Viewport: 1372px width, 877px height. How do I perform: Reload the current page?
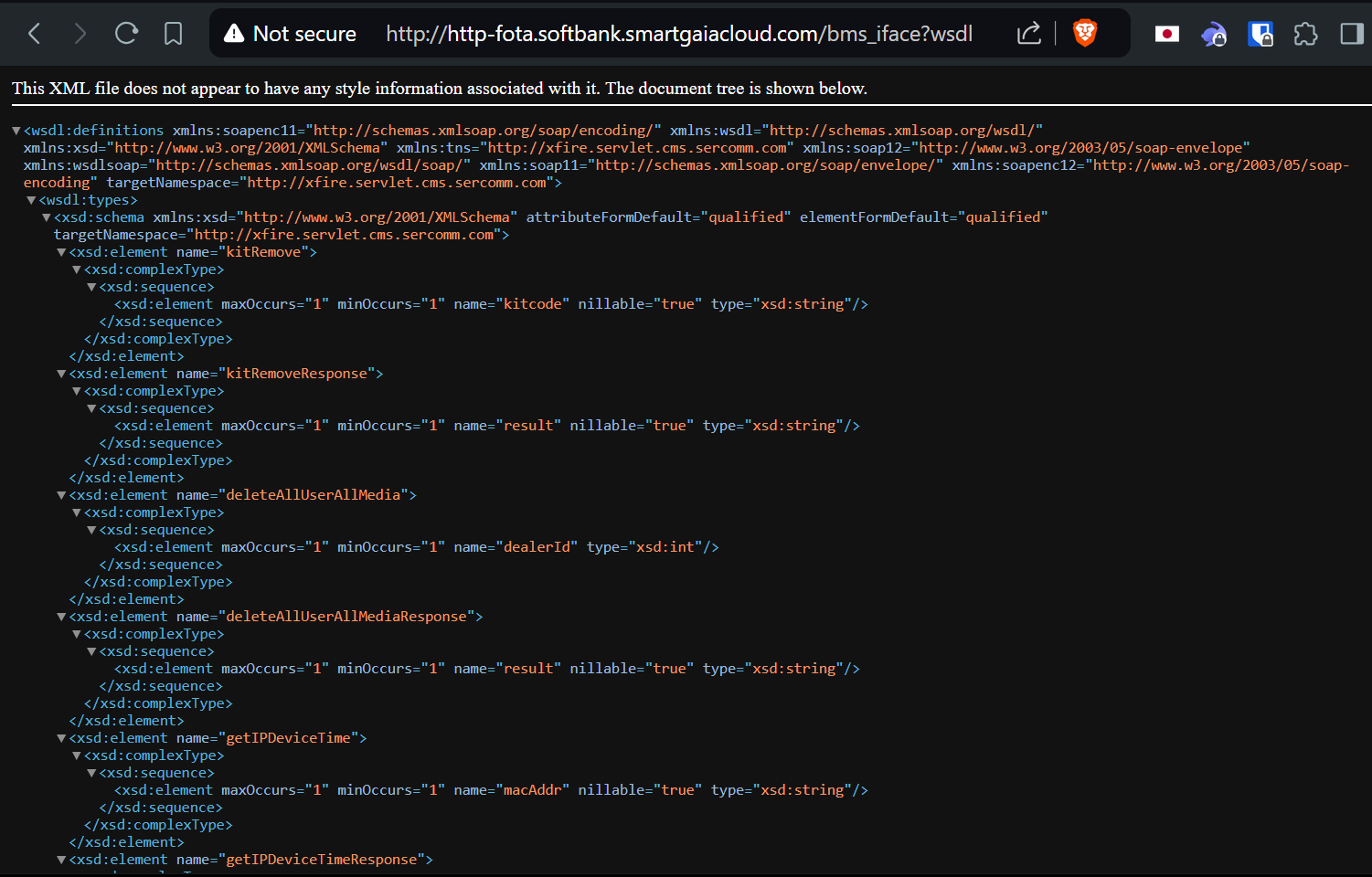[126, 34]
